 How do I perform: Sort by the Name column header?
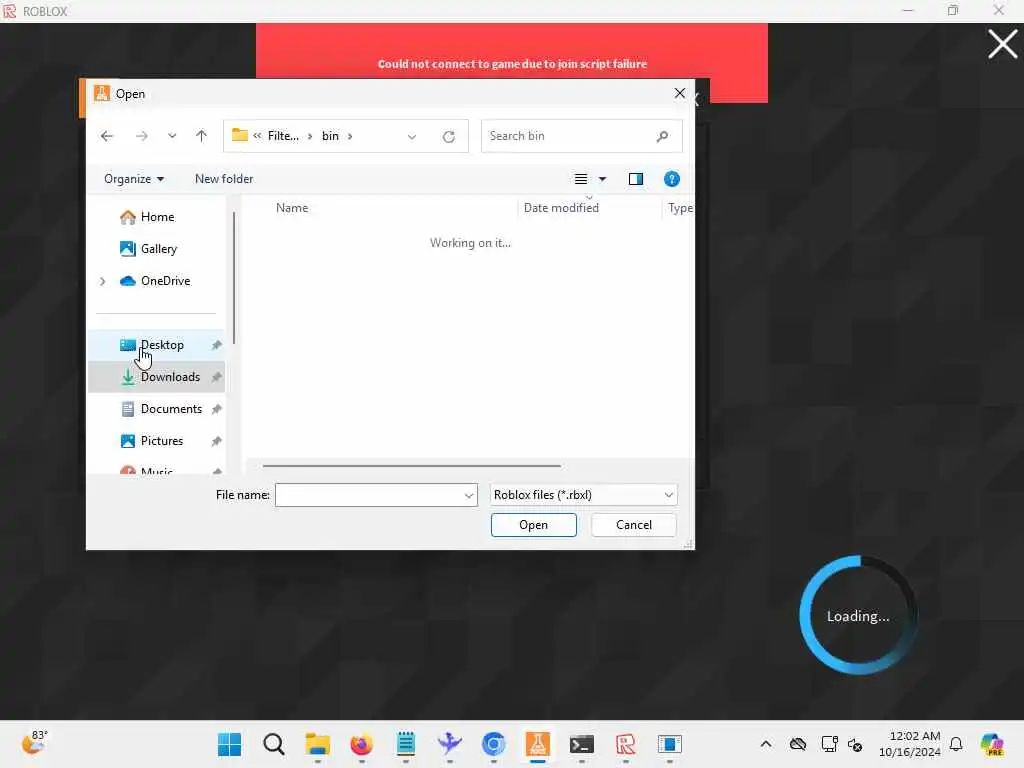pyautogui.click(x=292, y=208)
